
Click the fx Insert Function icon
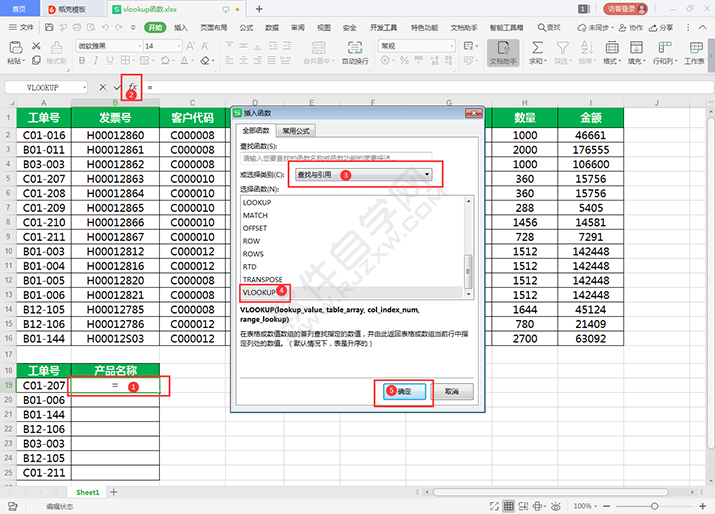click(132, 86)
